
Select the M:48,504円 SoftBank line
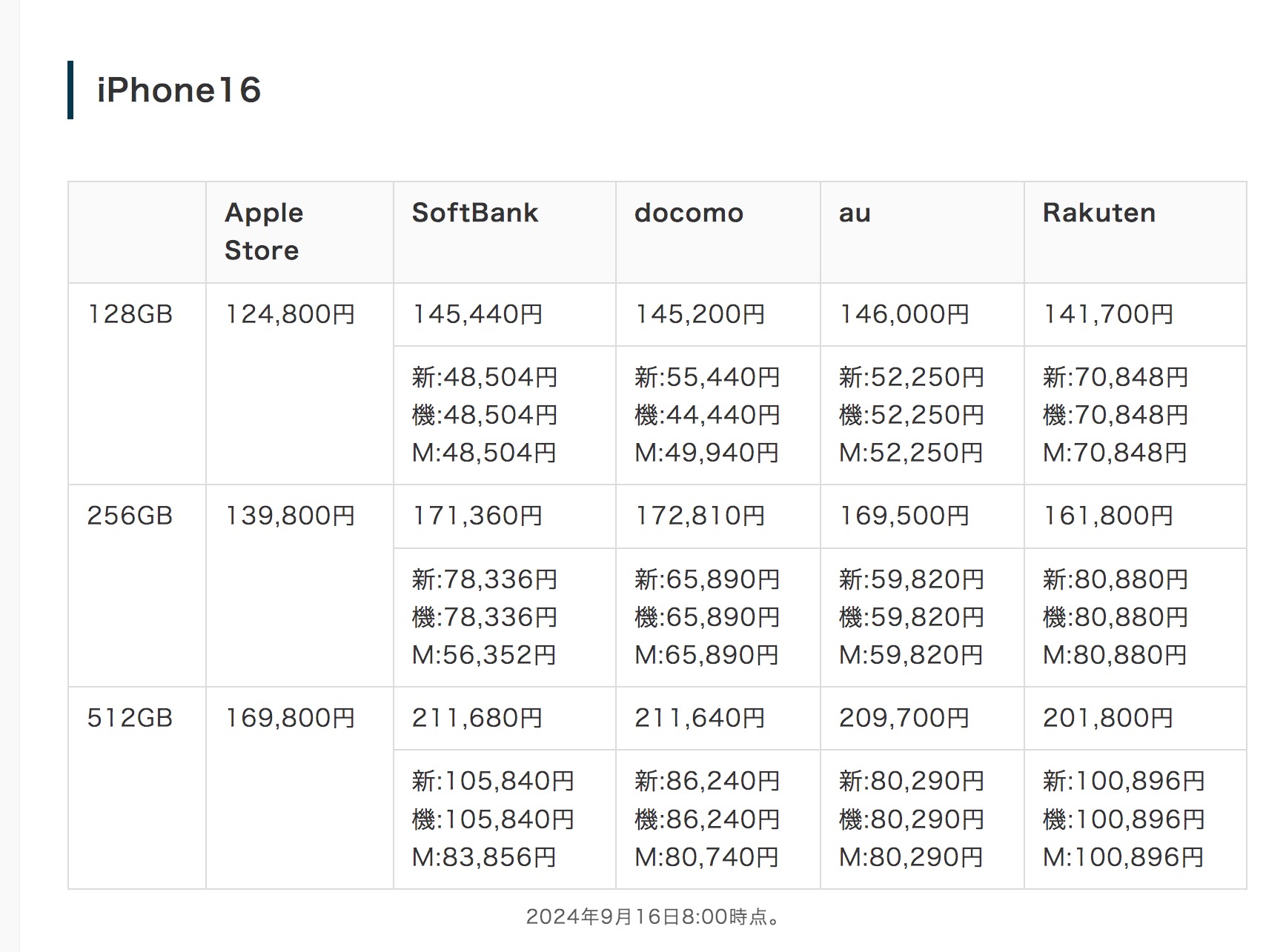click(x=484, y=453)
